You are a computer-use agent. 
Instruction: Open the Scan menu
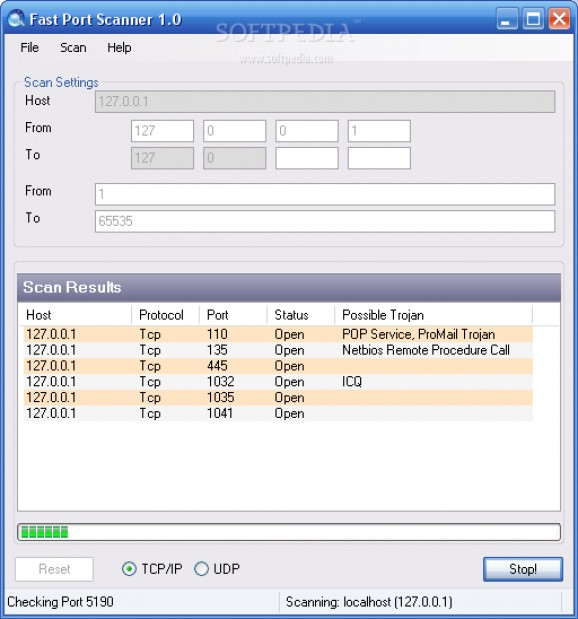(73, 48)
